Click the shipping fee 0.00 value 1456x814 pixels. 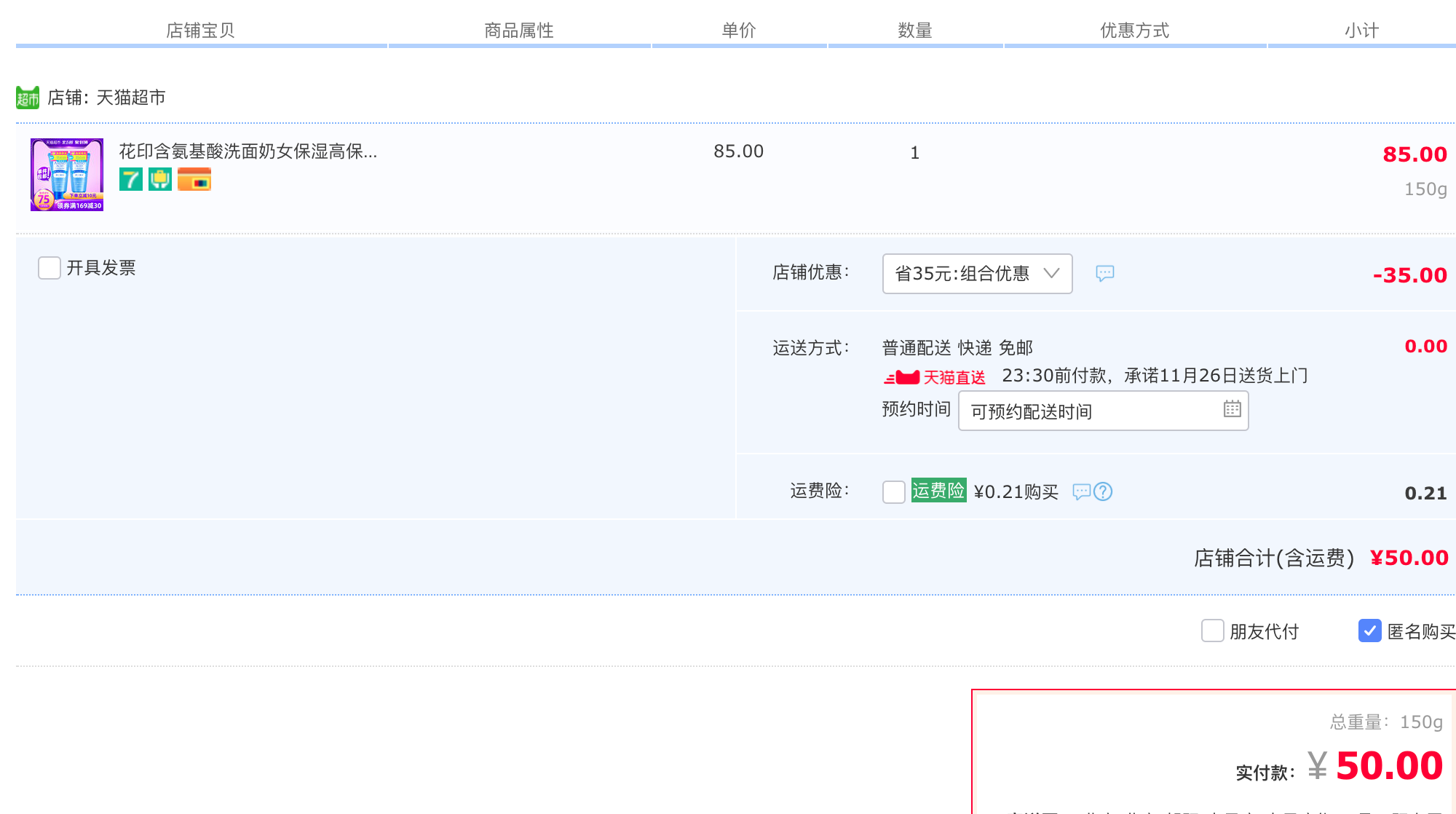tap(1426, 347)
